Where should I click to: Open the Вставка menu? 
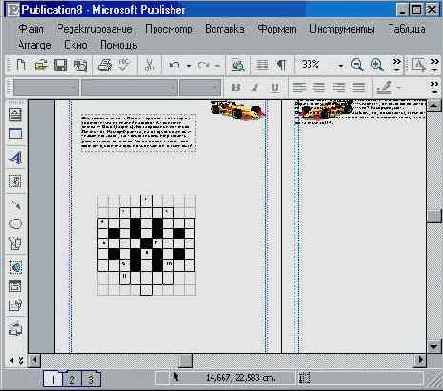point(225,29)
